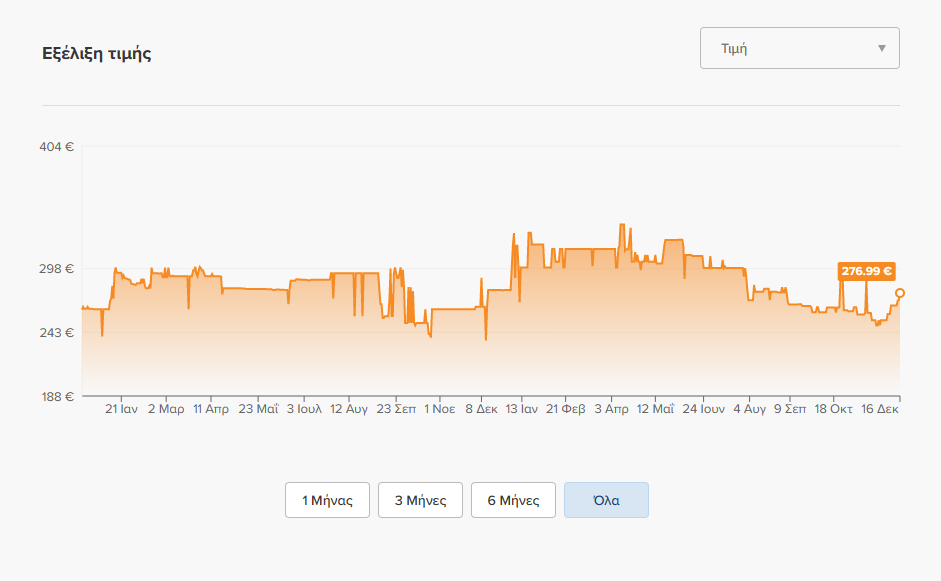The height and width of the screenshot is (581, 941).
Task: Select the 1 Μήνας time range
Action: [327, 500]
